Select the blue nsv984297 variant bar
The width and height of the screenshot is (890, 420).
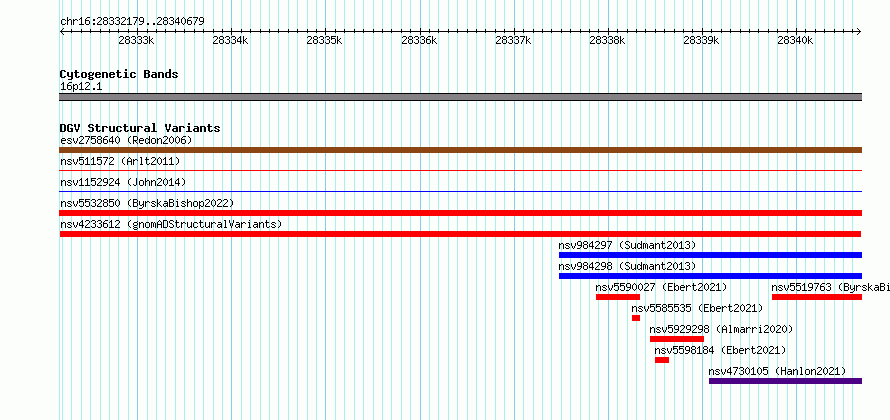pos(710,255)
